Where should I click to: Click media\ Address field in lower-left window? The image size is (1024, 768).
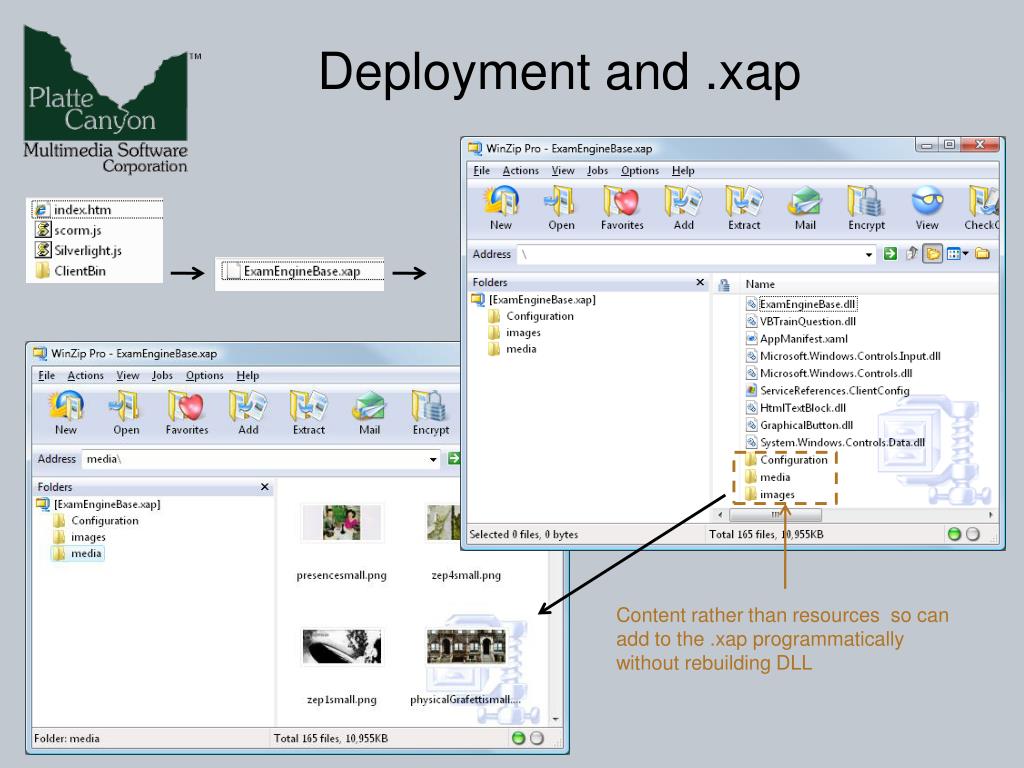261,459
